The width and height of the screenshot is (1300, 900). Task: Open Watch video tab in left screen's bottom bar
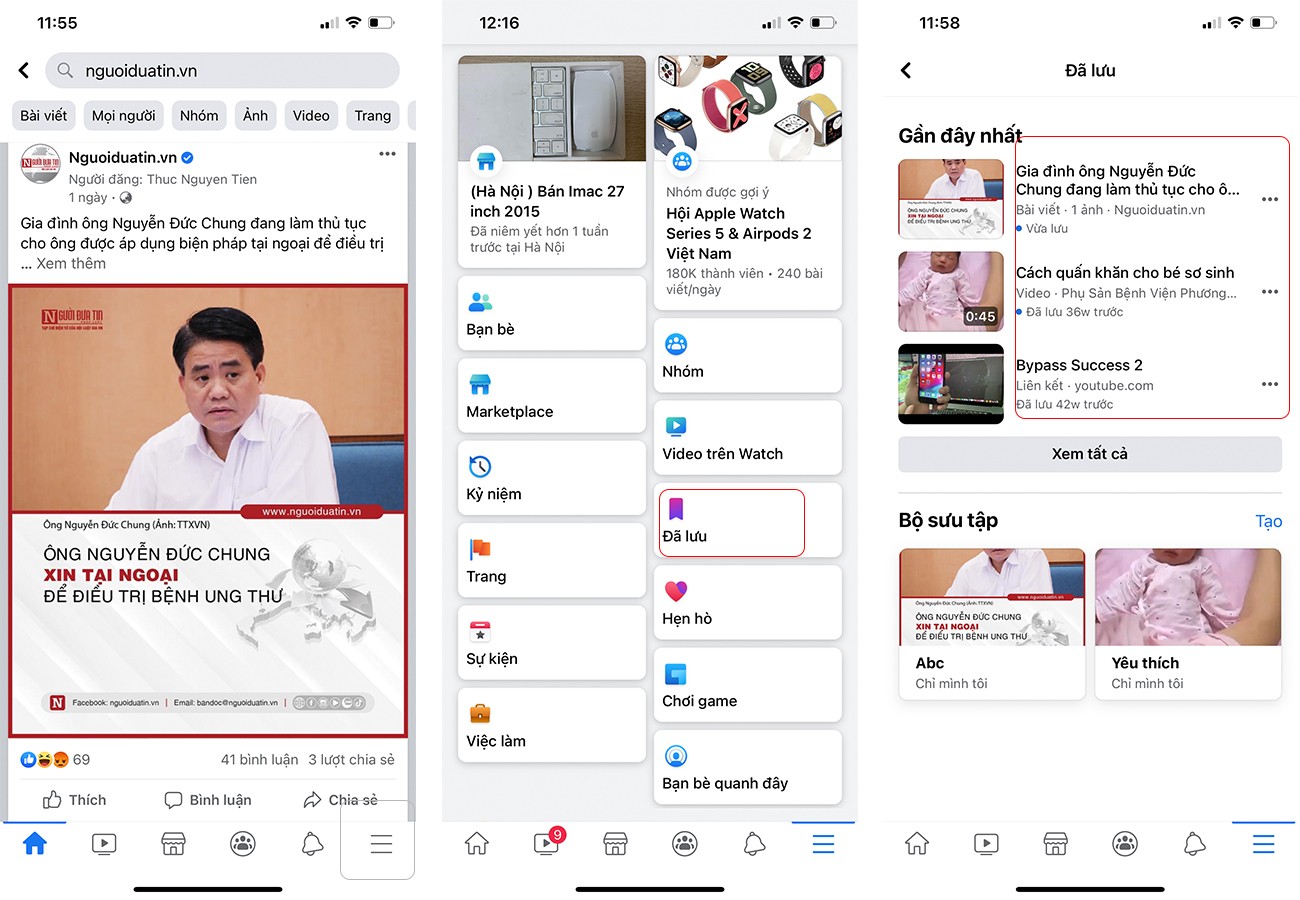point(104,844)
